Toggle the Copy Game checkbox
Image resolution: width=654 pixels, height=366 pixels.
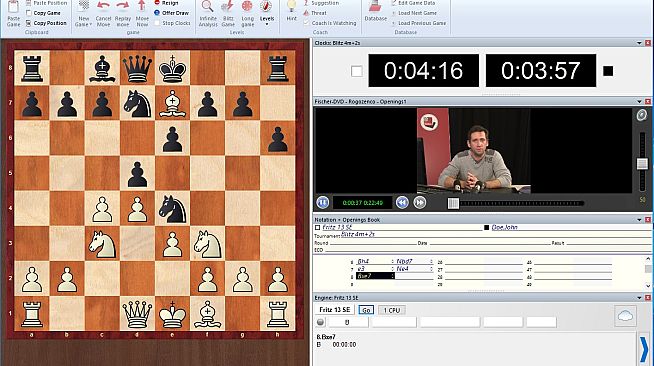pyautogui.click(x=28, y=13)
